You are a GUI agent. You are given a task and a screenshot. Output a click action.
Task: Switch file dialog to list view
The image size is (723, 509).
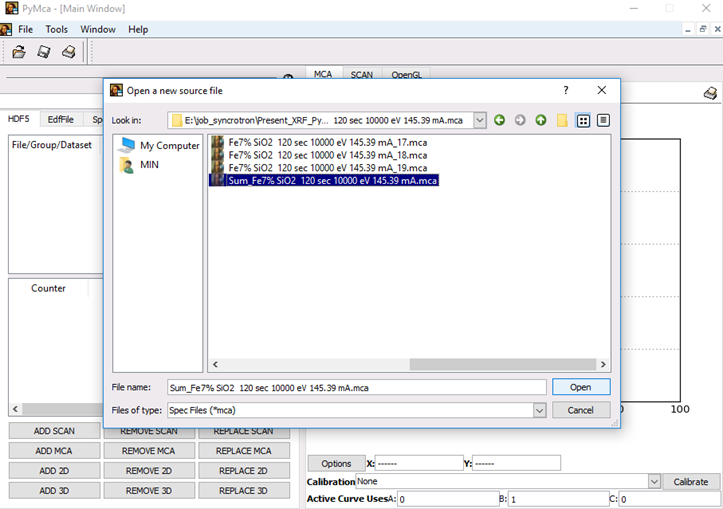pos(583,120)
